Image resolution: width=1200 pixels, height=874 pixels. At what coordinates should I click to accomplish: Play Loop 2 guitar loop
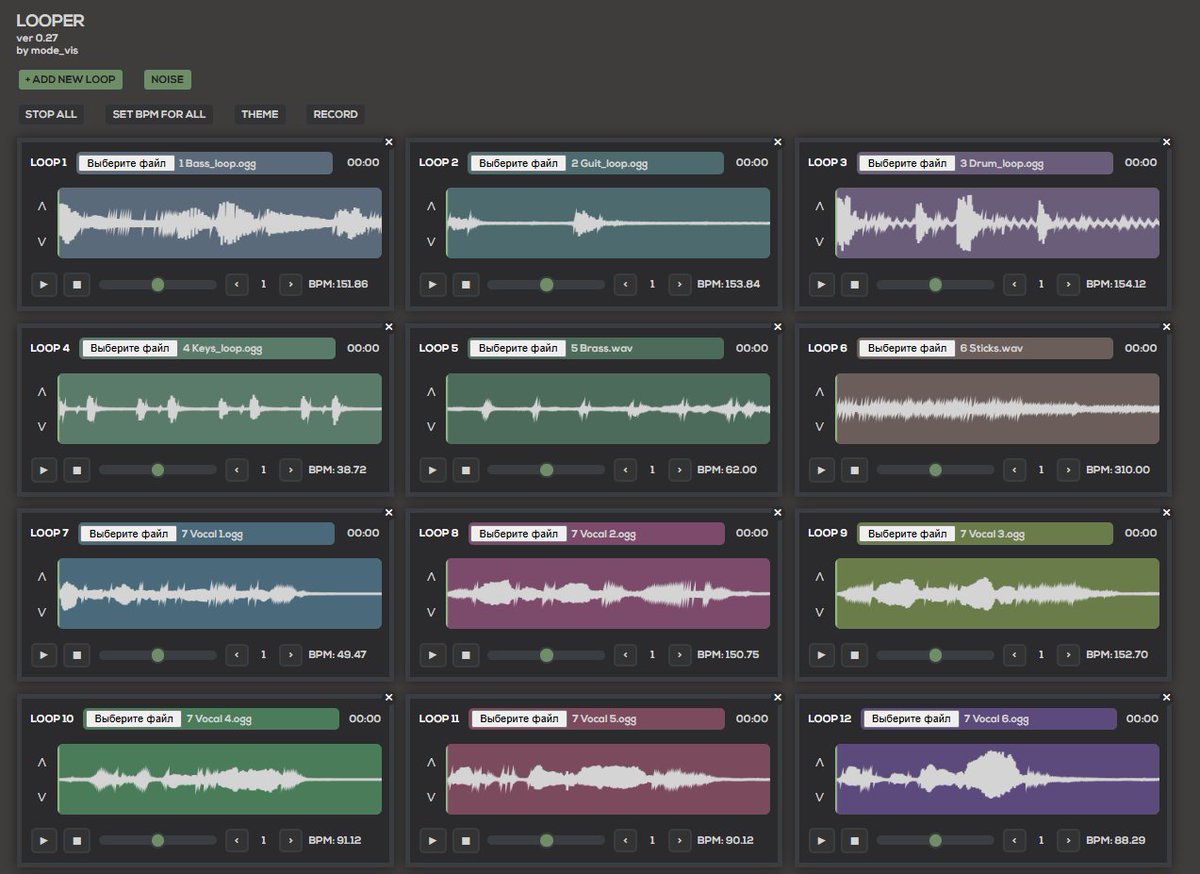point(432,285)
